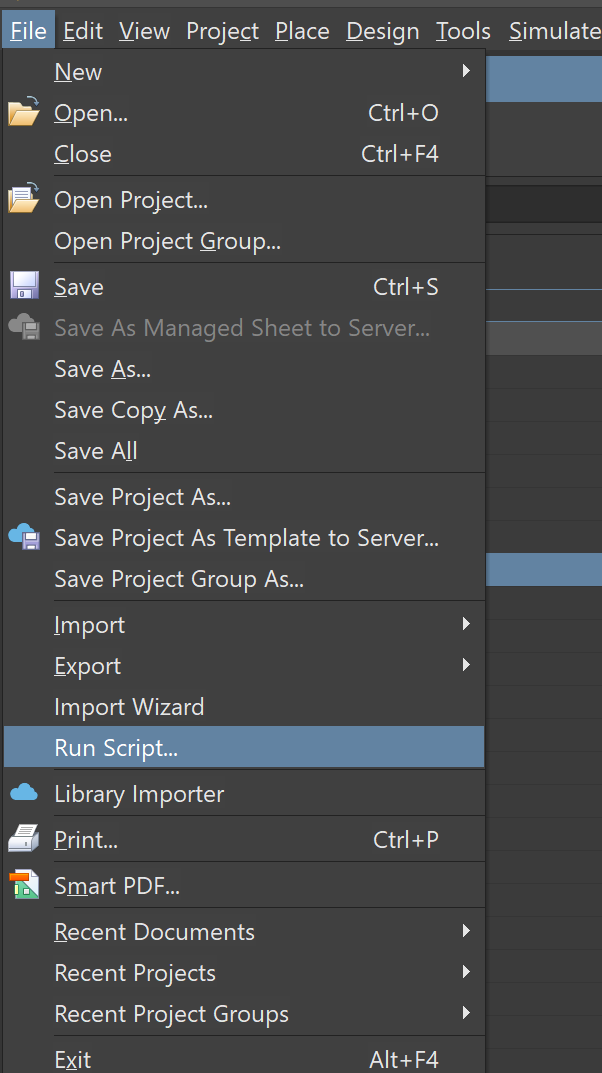Select Save All entry
Image resolution: width=602 pixels, height=1073 pixels.
pyautogui.click(x=244, y=450)
